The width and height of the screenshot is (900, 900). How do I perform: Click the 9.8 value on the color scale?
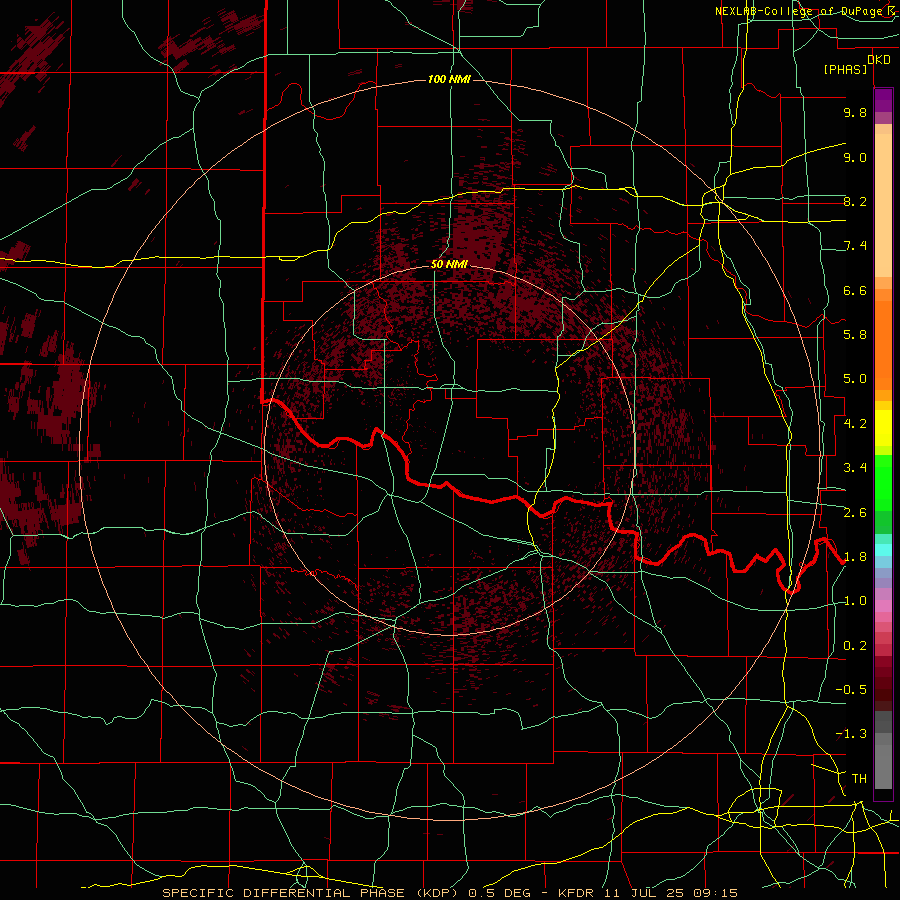(x=855, y=113)
